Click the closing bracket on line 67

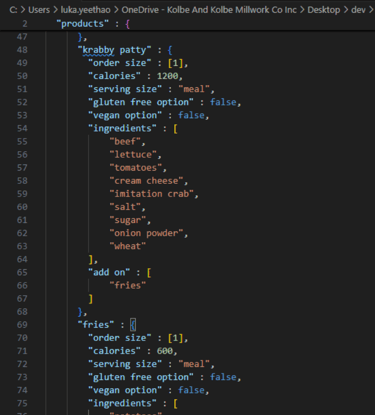pos(91,299)
